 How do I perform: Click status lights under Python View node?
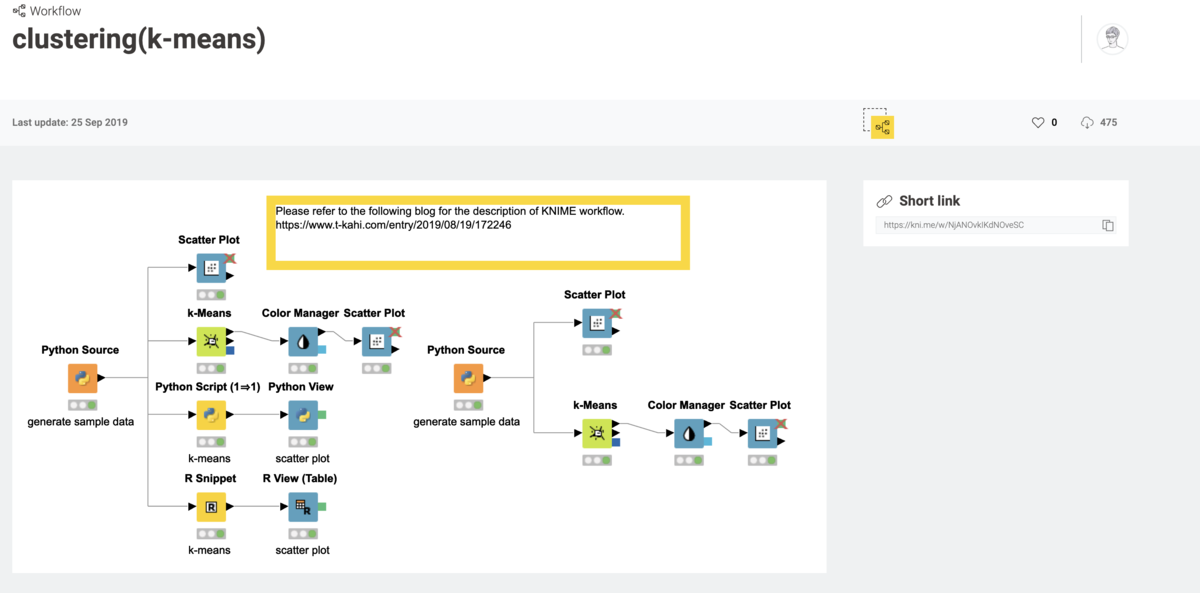pos(303,441)
